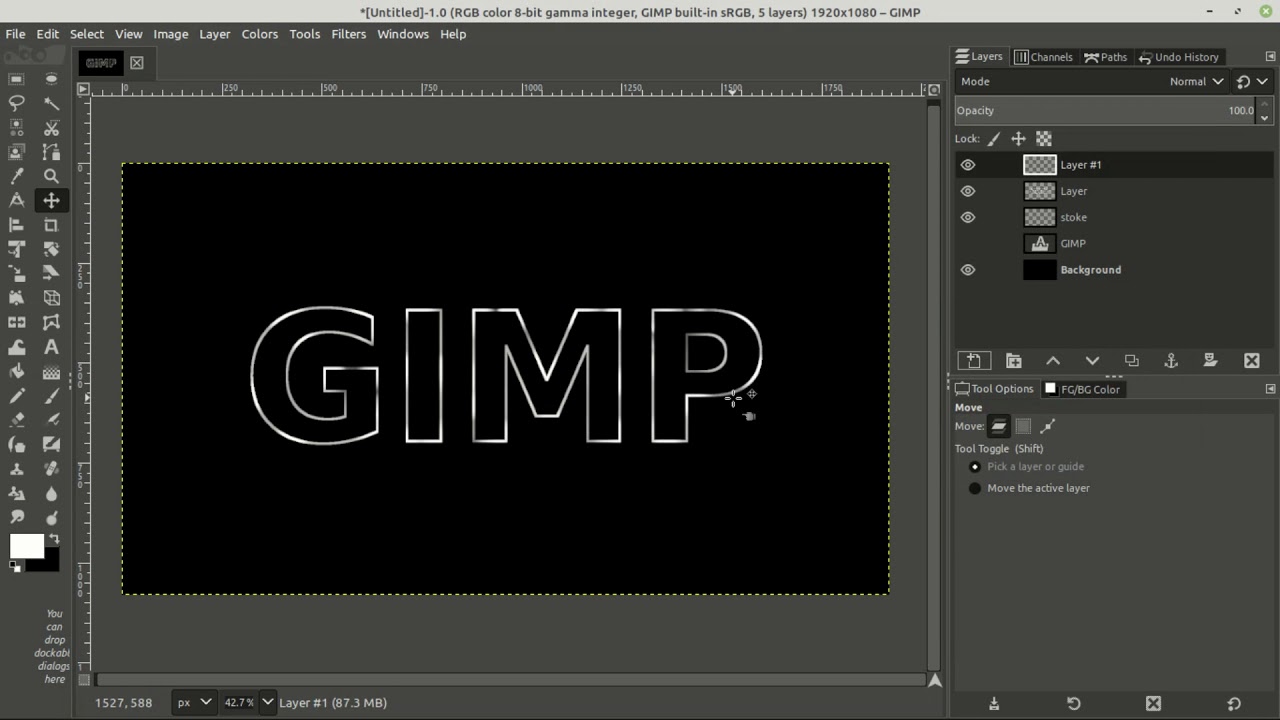This screenshot has height=720, width=1280.
Task: Select the Eraser tool
Action: pos(17,420)
